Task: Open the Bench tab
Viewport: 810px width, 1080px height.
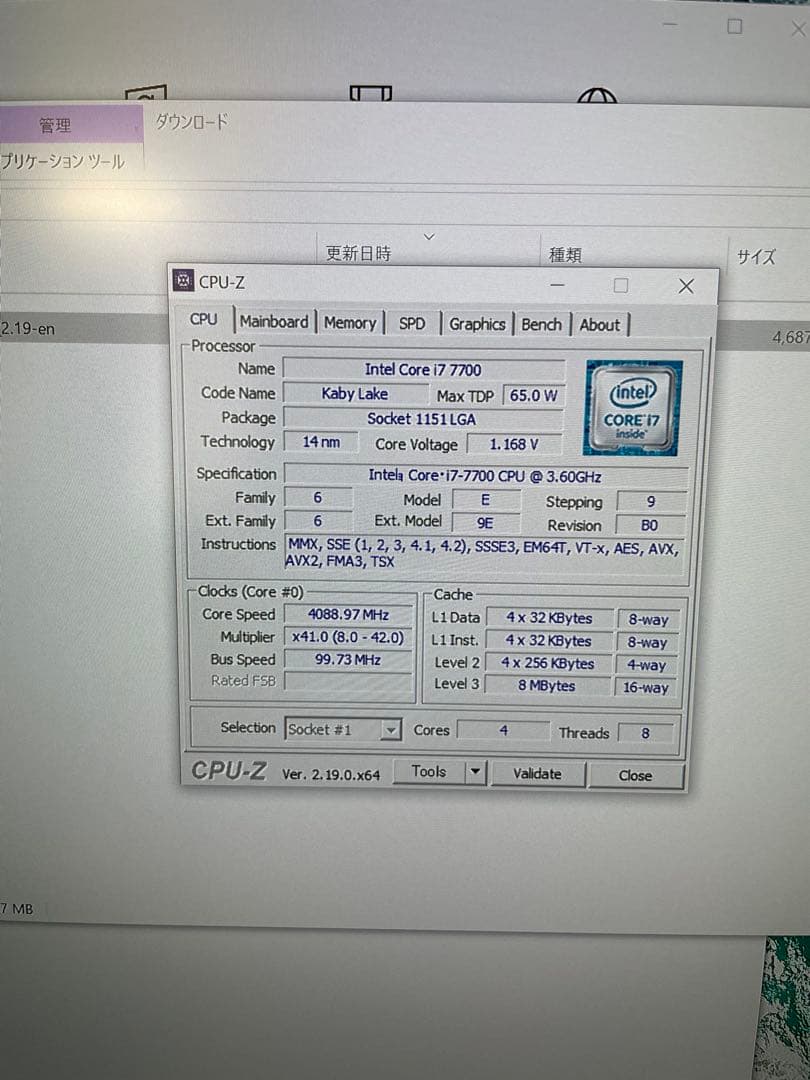Action: click(541, 324)
